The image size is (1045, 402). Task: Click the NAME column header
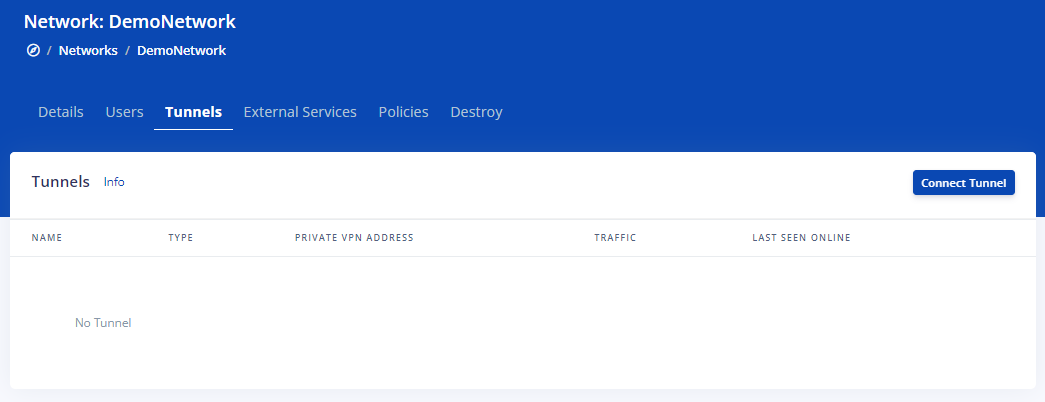click(47, 238)
